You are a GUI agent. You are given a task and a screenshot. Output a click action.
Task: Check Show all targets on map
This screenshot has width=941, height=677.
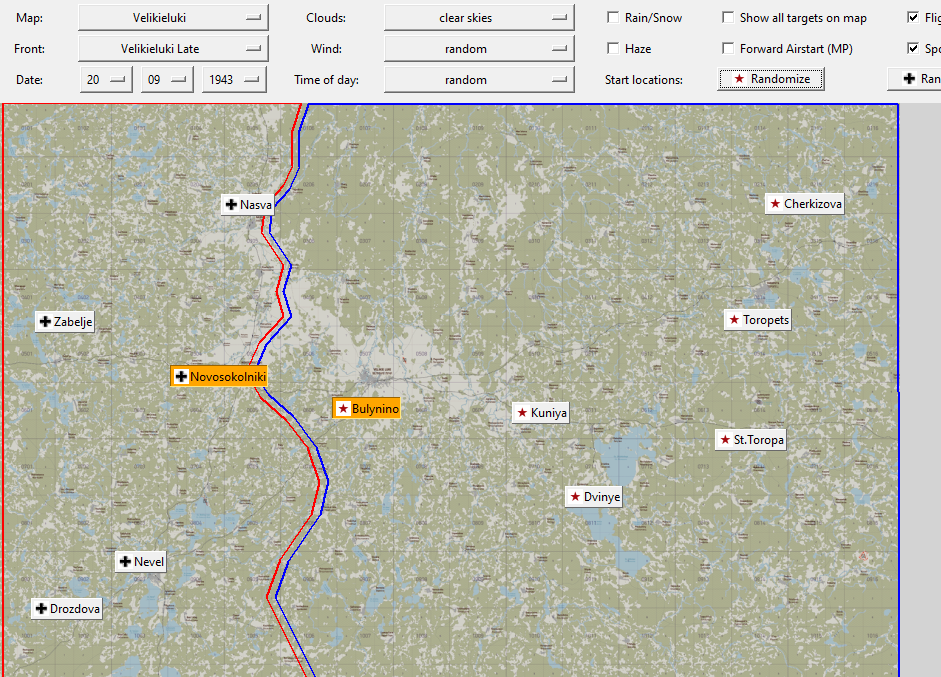pos(728,17)
